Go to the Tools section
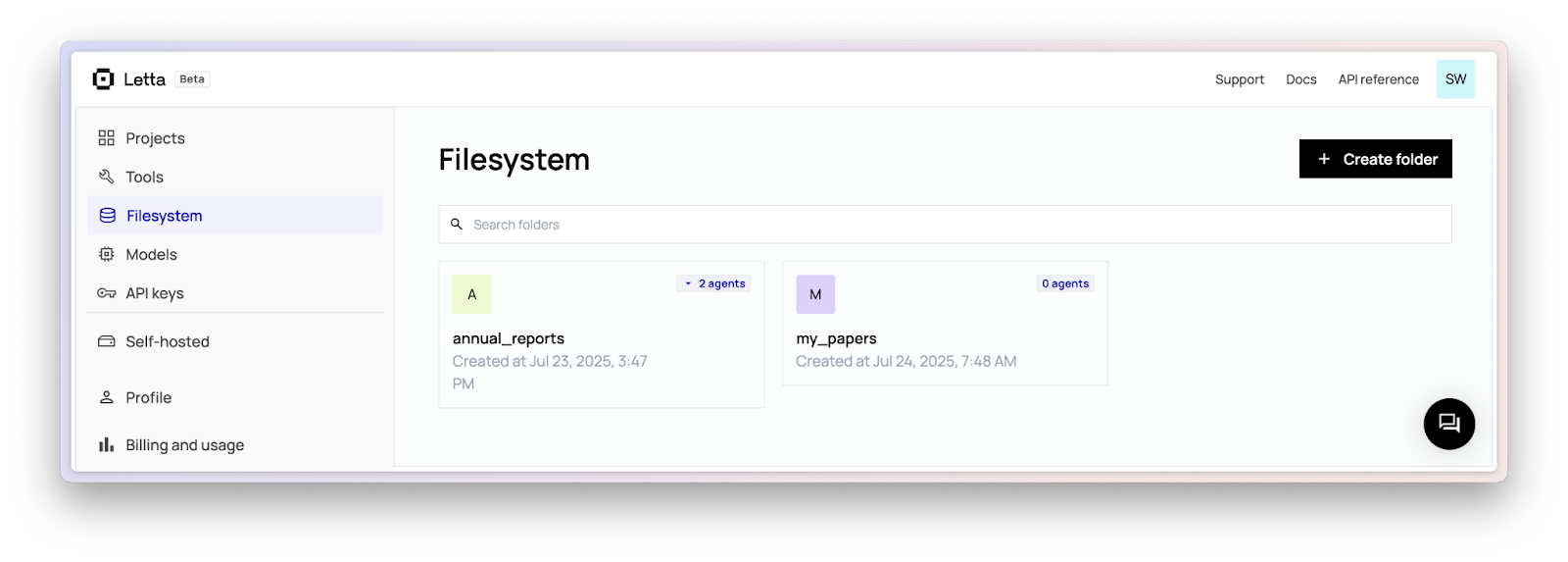1568x562 pixels. 235,177
